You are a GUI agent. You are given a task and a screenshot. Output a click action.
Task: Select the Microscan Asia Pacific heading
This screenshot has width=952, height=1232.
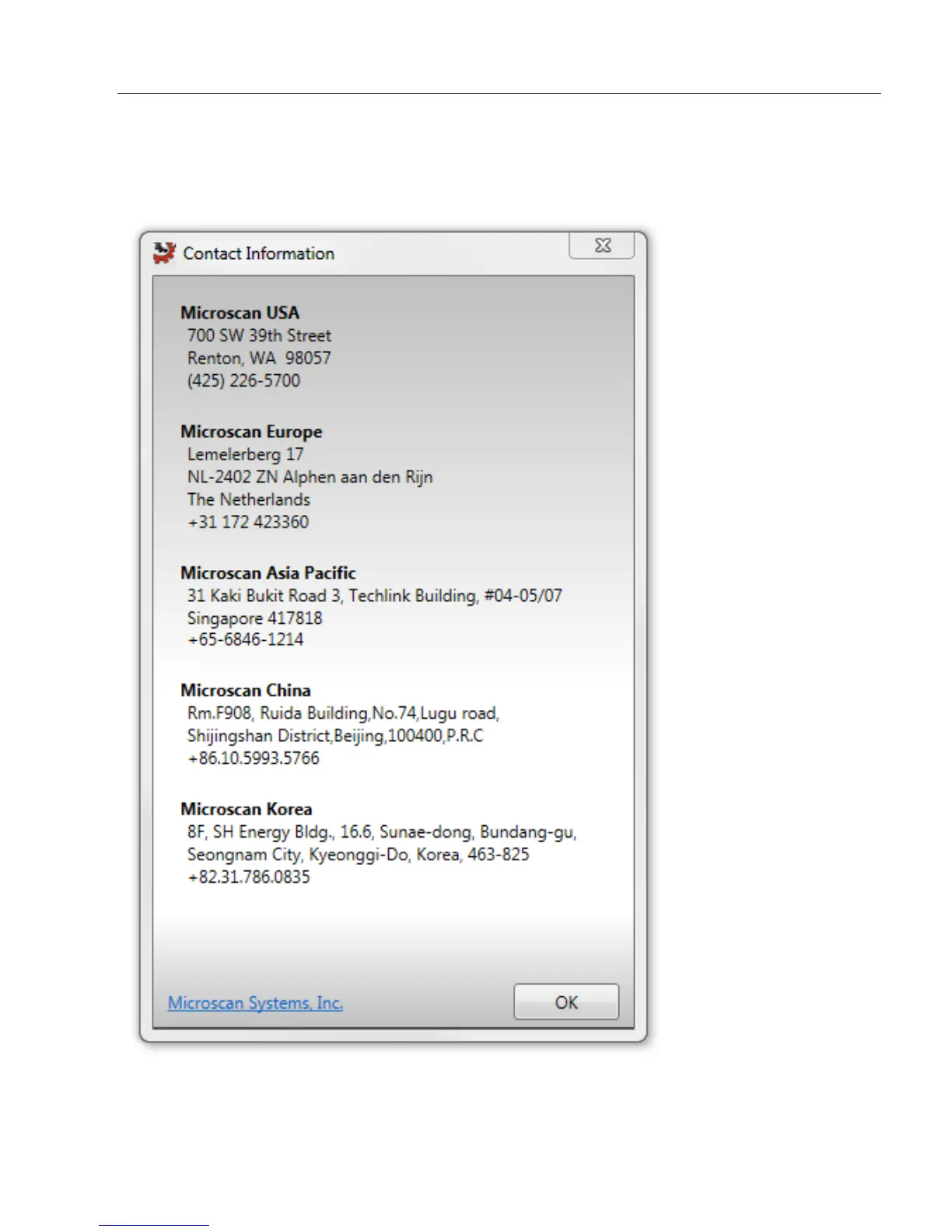click(268, 573)
